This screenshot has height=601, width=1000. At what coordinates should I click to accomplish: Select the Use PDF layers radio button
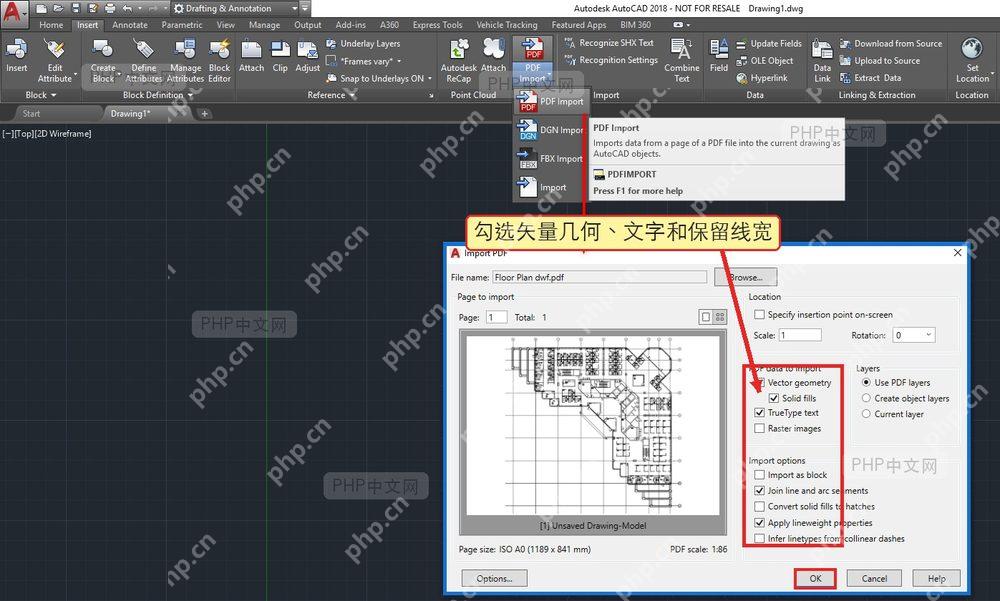tap(866, 382)
